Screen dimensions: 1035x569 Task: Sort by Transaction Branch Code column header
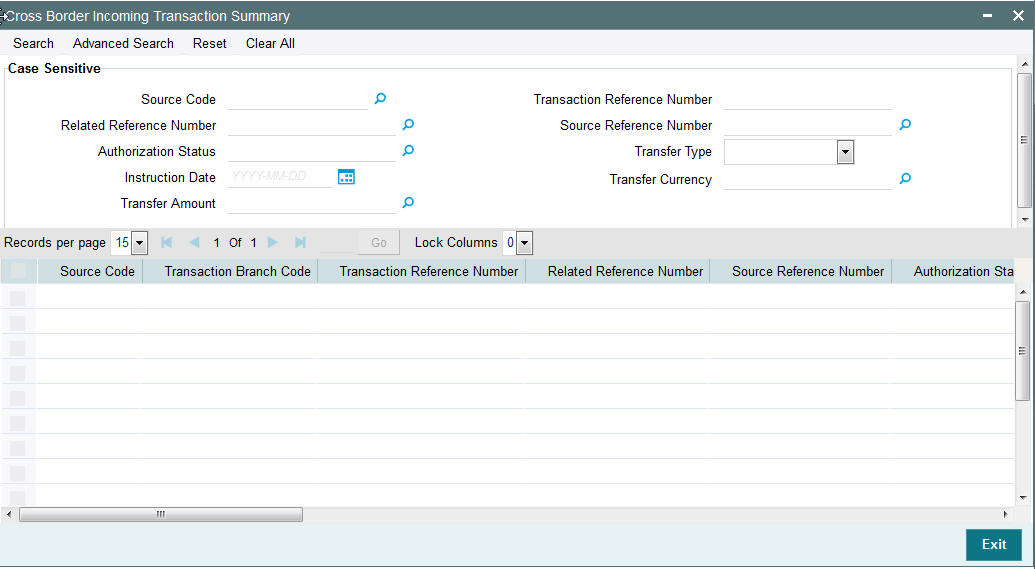click(238, 271)
